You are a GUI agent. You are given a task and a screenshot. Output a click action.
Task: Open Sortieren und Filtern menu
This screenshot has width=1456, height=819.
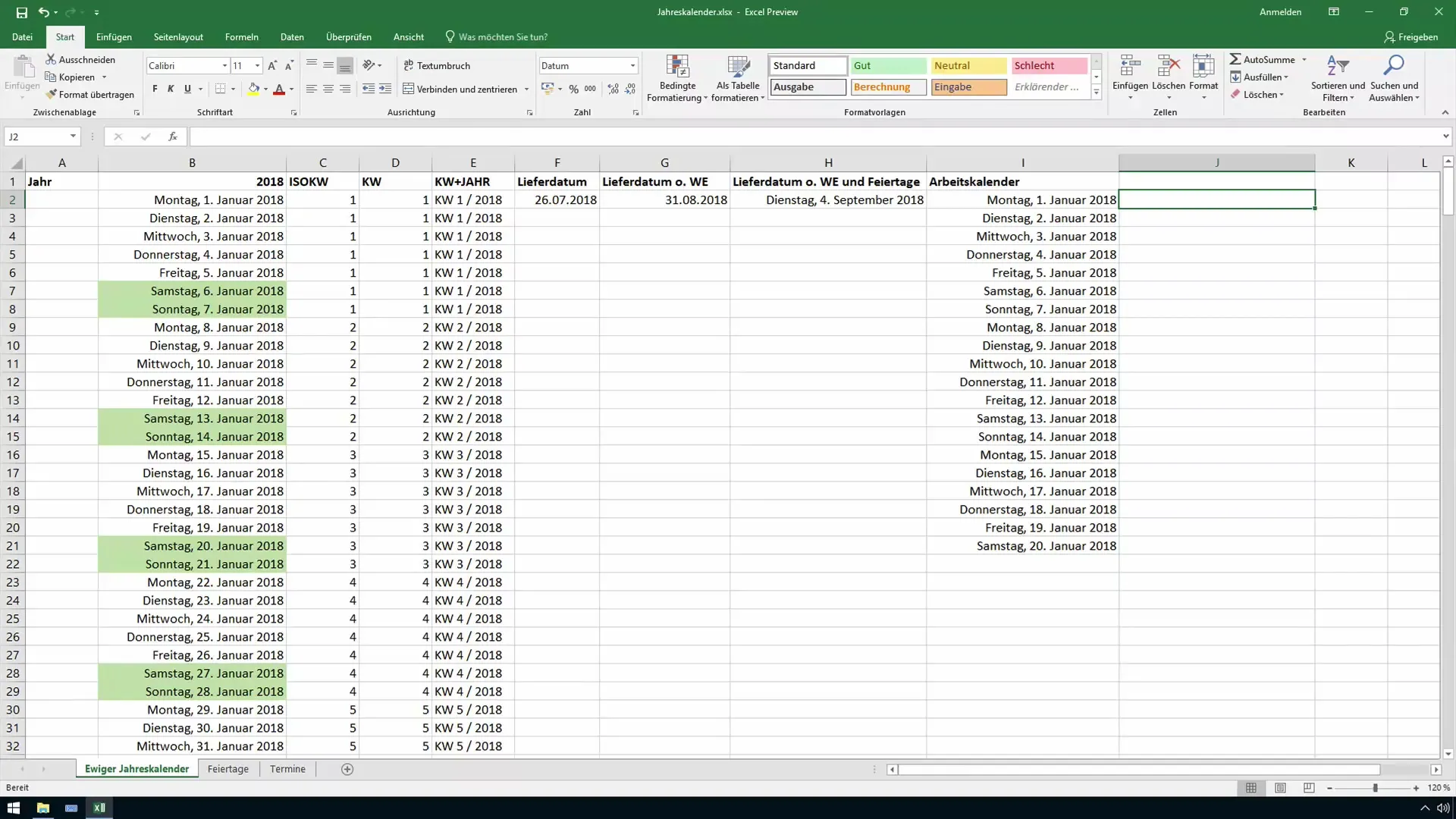click(1338, 78)
